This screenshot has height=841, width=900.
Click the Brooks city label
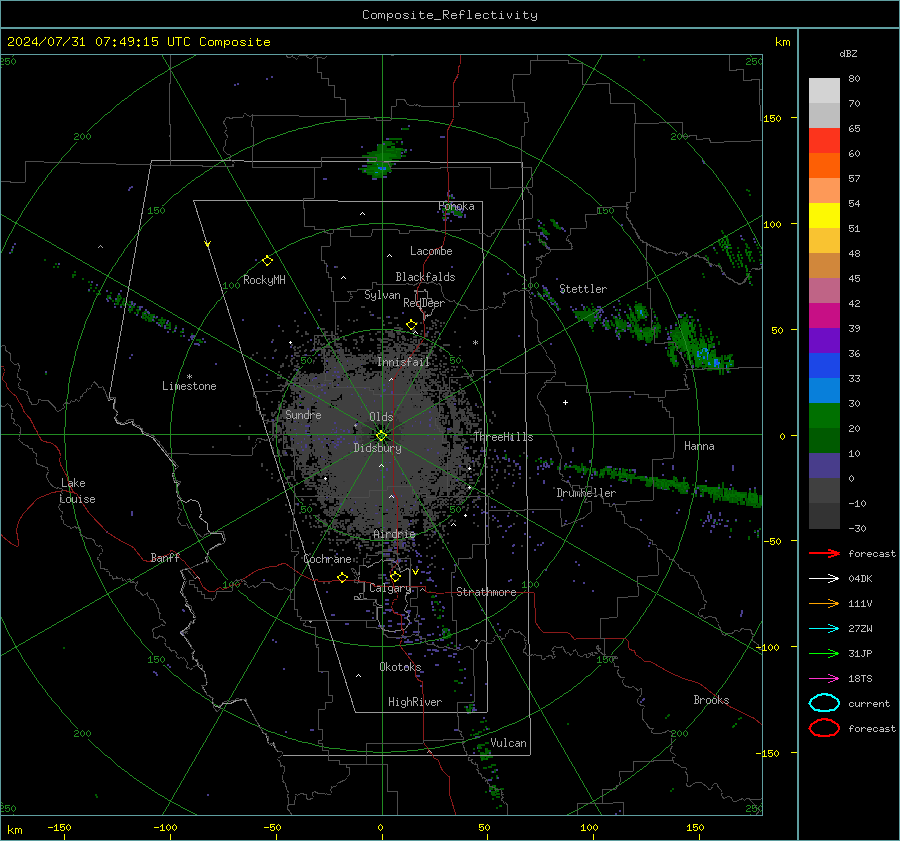click(711, 700)
